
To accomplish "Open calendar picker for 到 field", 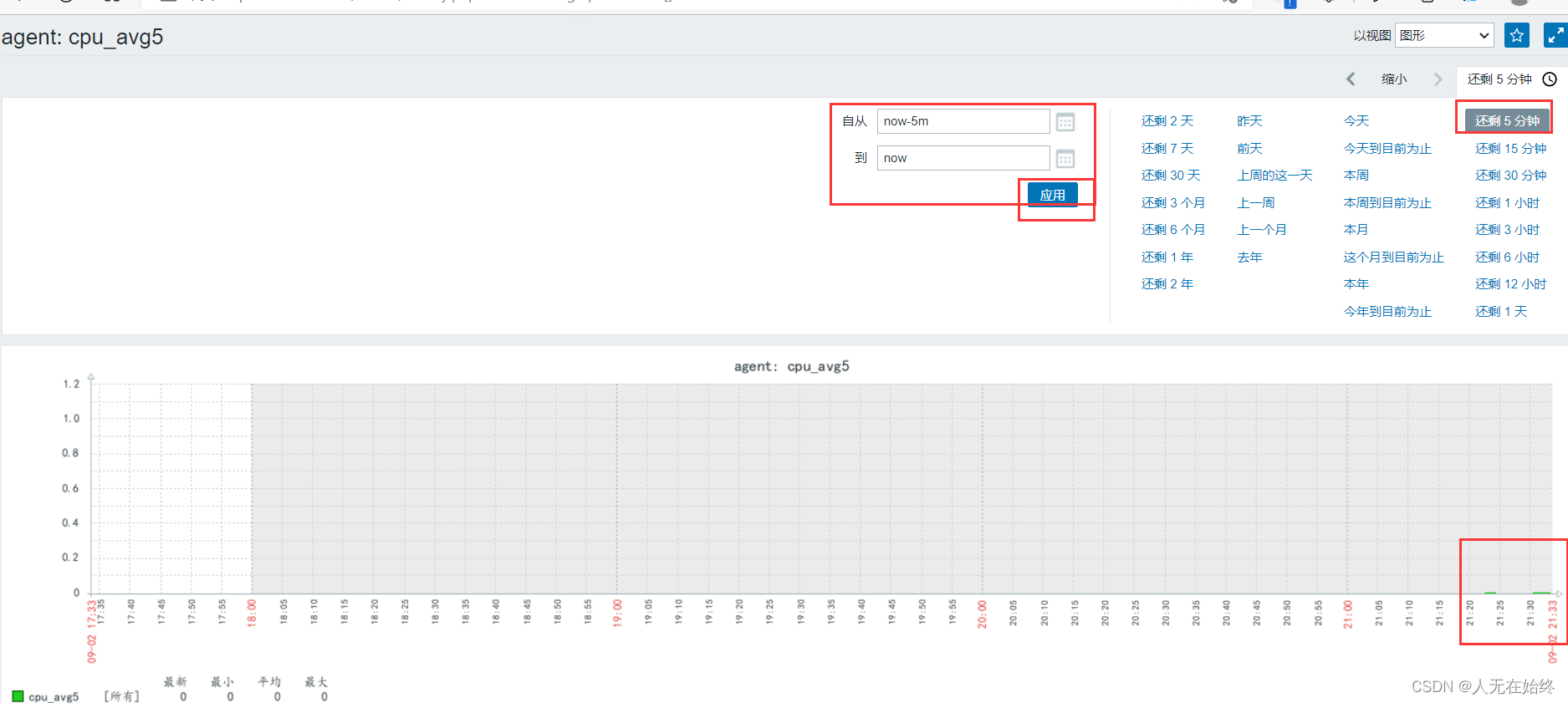I will point(1065,159).
